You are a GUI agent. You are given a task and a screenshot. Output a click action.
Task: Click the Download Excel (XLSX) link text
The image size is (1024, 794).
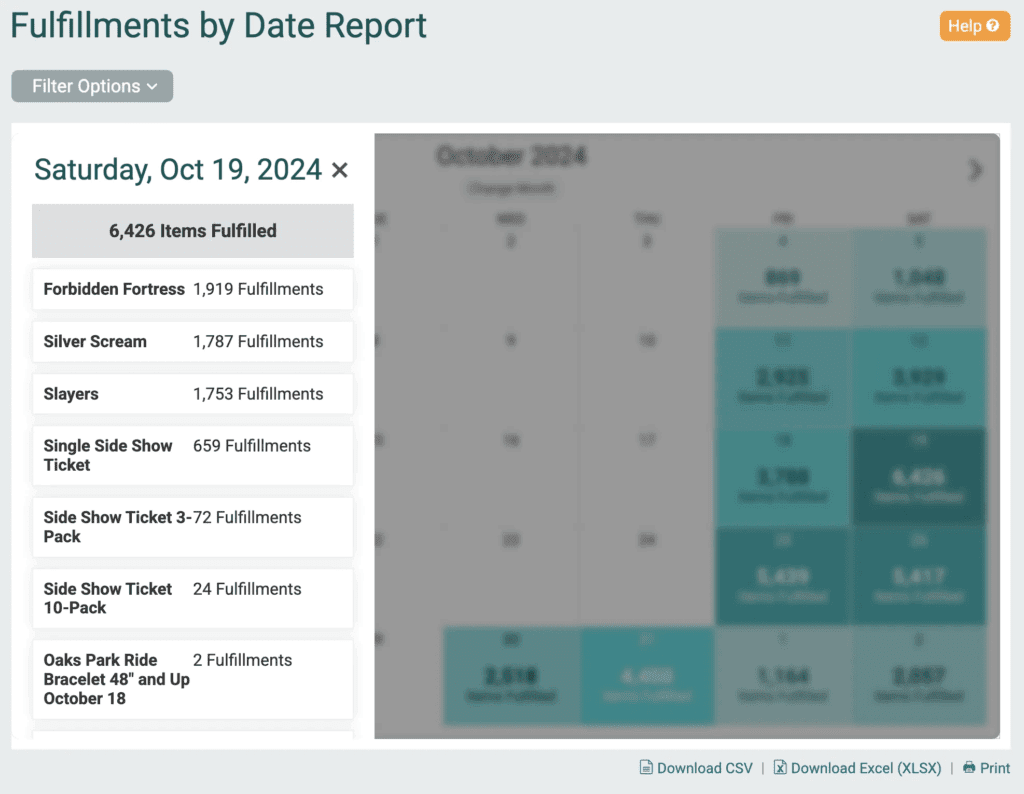coord(866,768)
